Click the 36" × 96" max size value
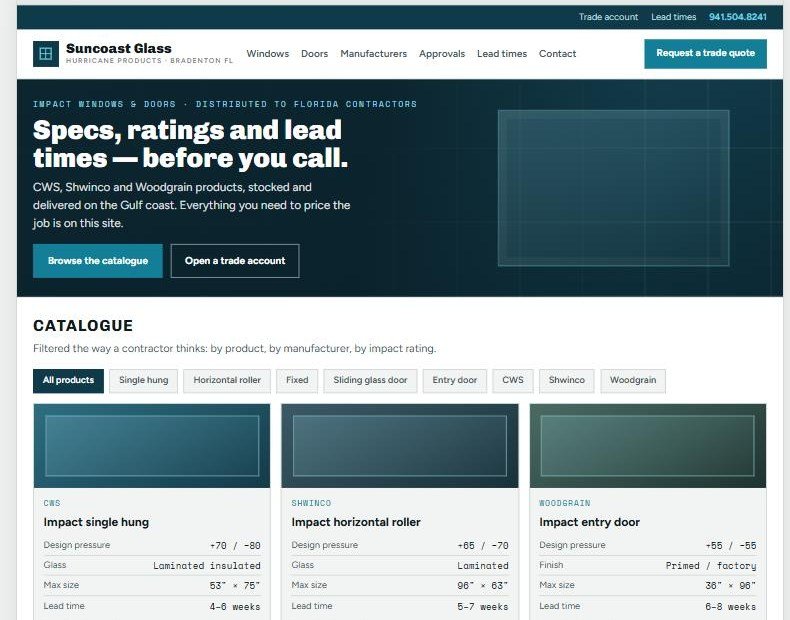 [x=731, y=586]
